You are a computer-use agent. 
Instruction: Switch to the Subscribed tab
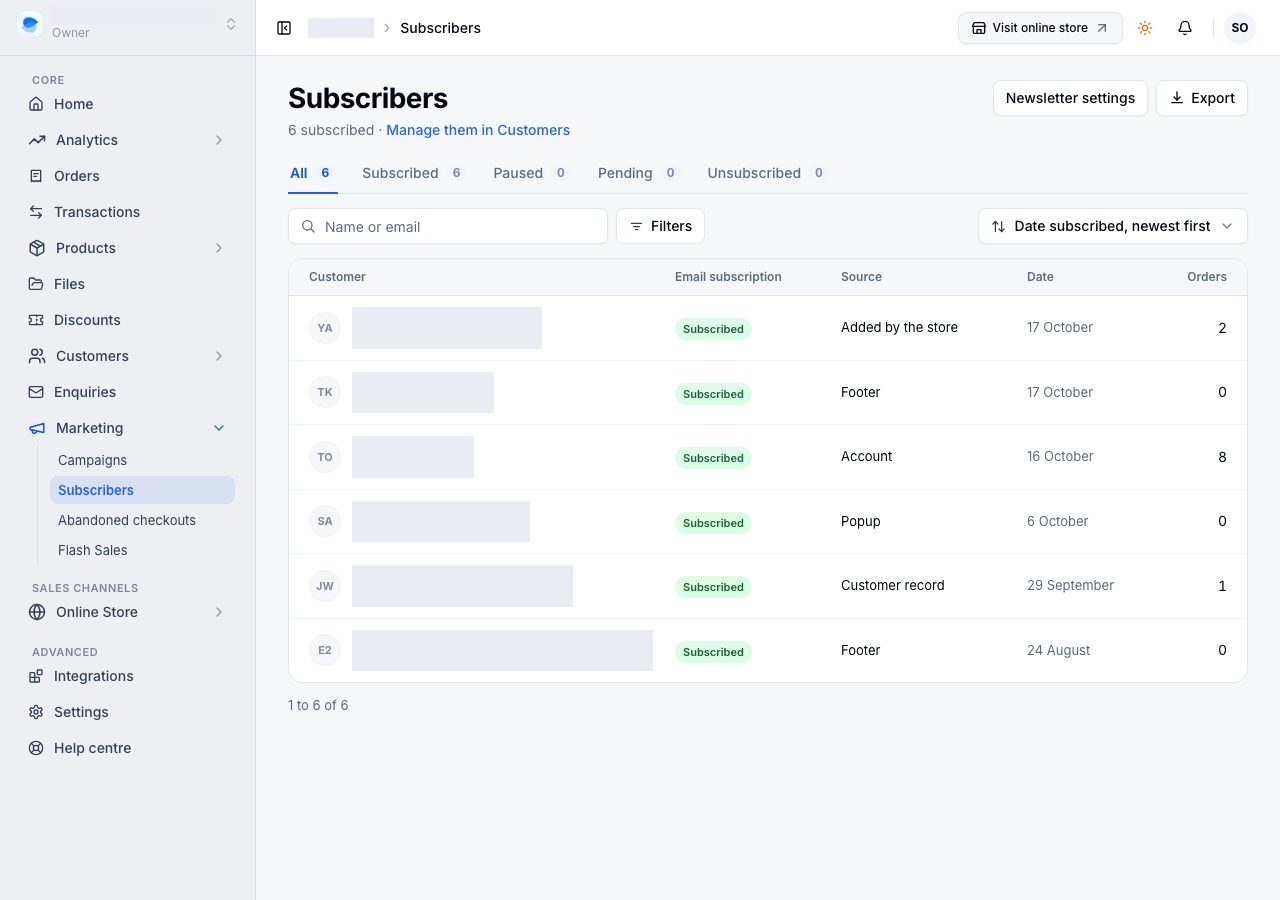(414, 173)
